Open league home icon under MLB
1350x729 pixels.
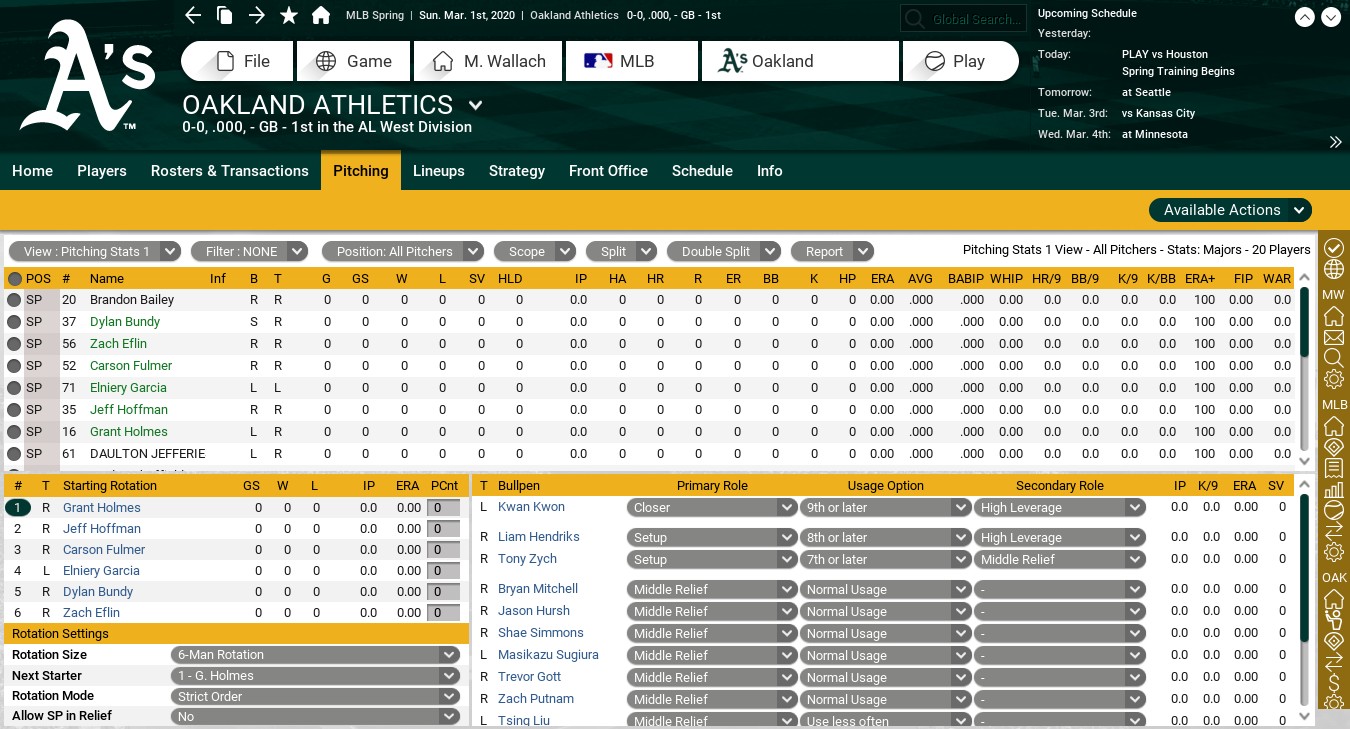[1333, 425]
